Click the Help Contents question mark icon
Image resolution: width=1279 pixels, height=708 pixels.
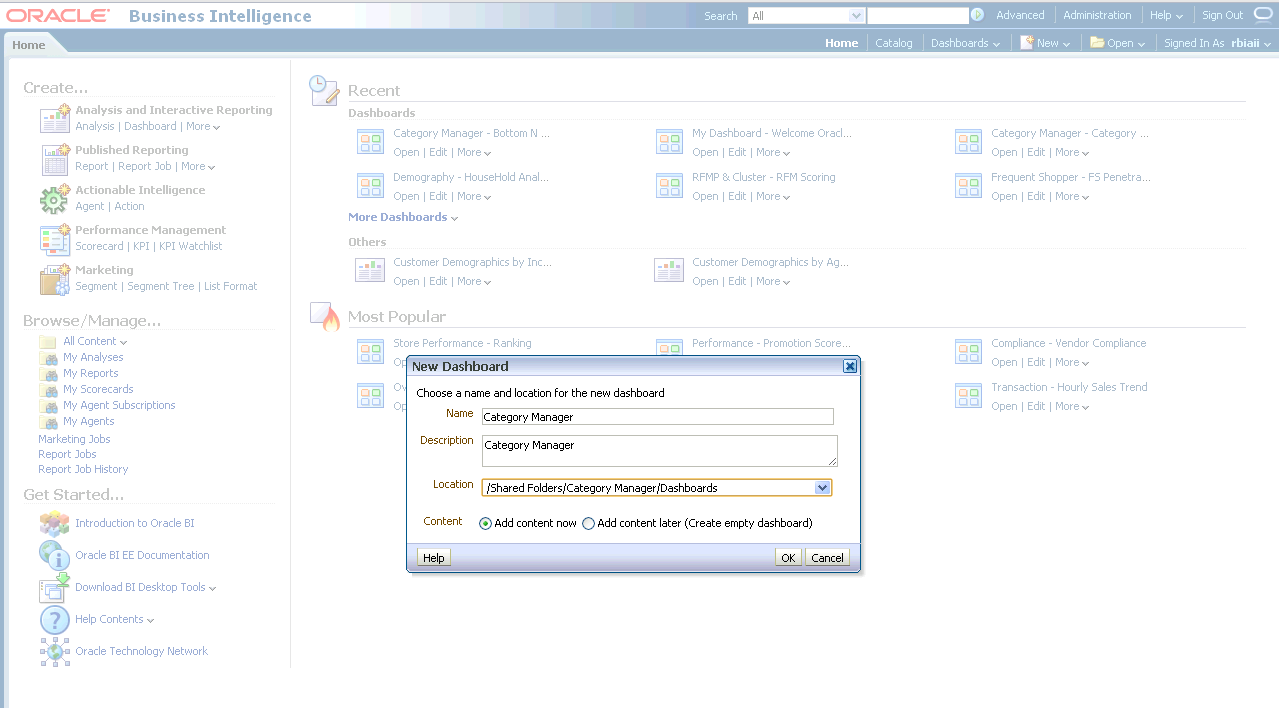click(54, 619)
